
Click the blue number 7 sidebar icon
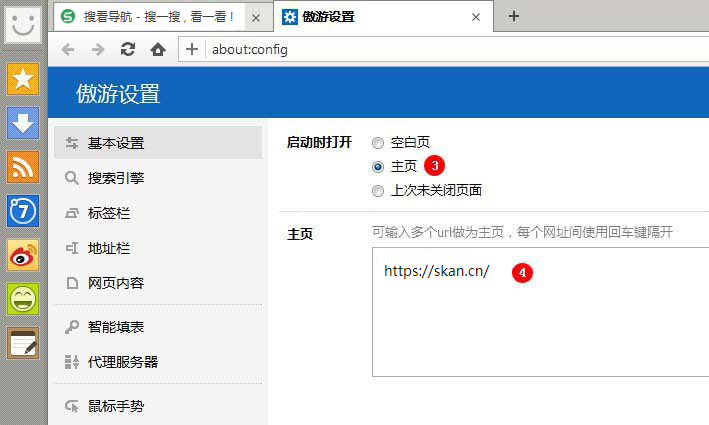pyautogui.click(x=23, y=211)
